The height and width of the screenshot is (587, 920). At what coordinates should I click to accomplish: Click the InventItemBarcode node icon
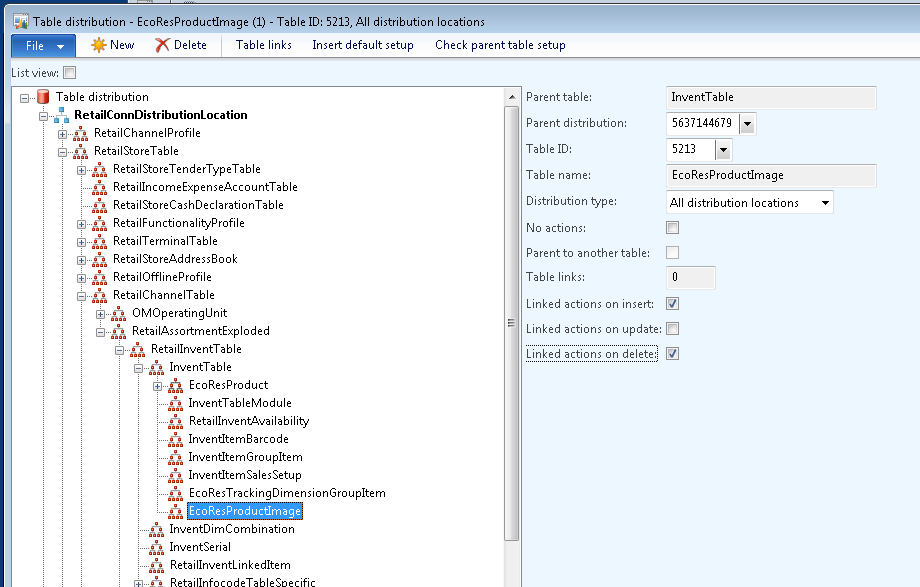(175, 440)
